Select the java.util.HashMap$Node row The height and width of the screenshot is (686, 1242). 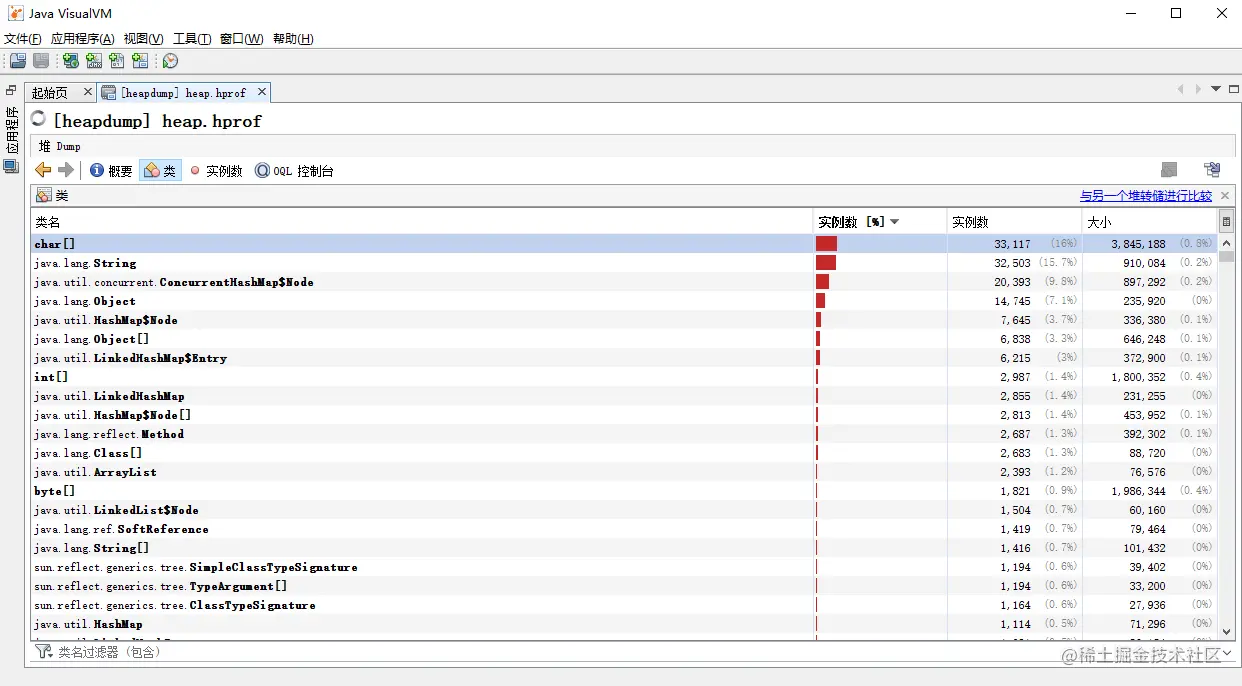(x=625, y=320)
